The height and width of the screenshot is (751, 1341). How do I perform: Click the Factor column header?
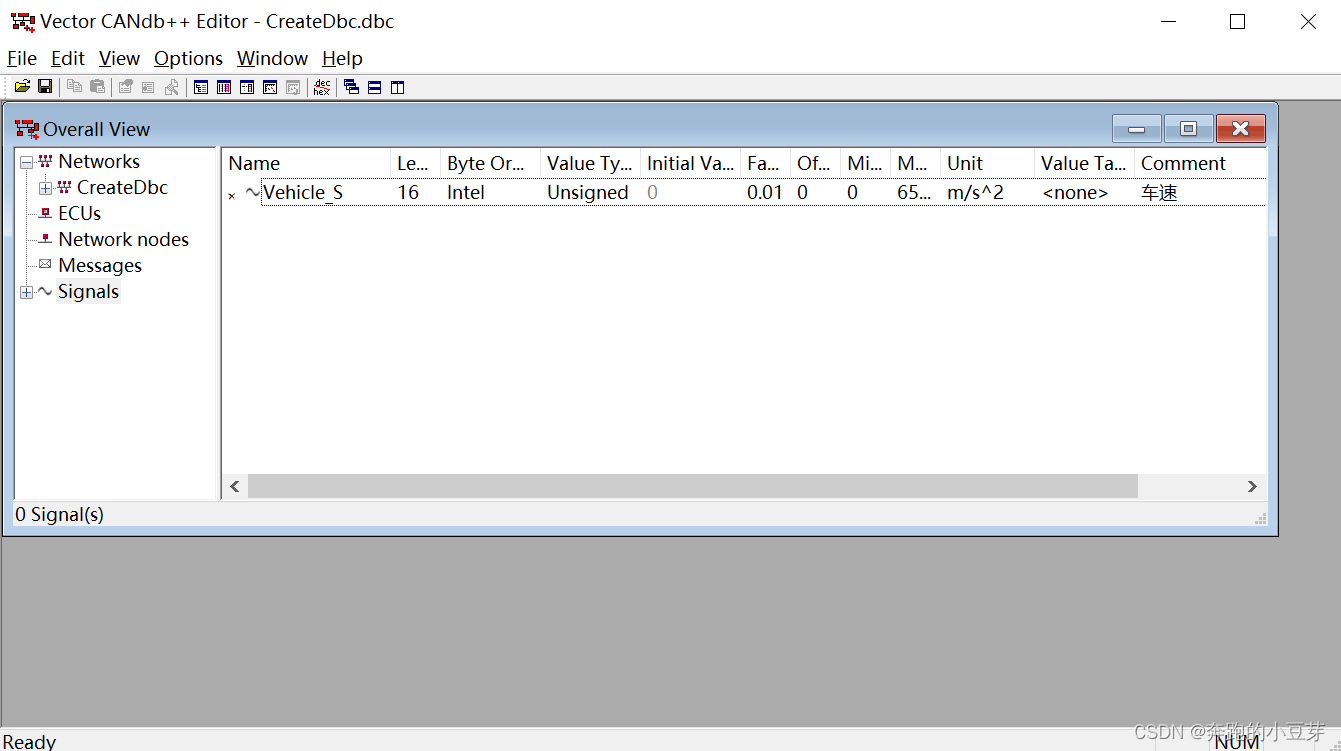pyautogui.click(x=765, y=163)
